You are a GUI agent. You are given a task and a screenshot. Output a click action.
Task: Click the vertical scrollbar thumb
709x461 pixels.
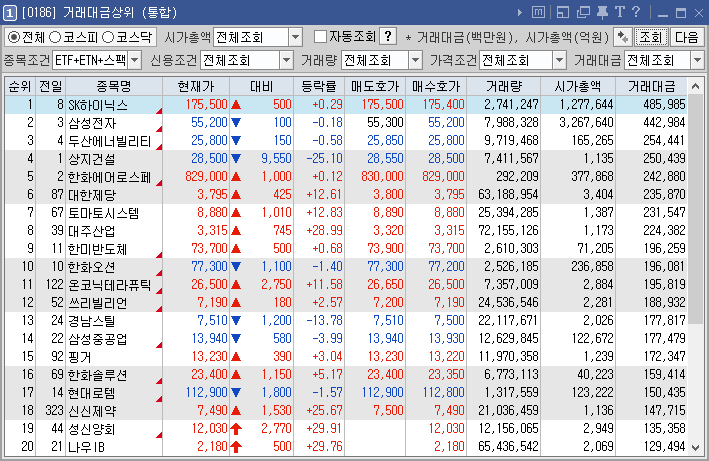695,208
